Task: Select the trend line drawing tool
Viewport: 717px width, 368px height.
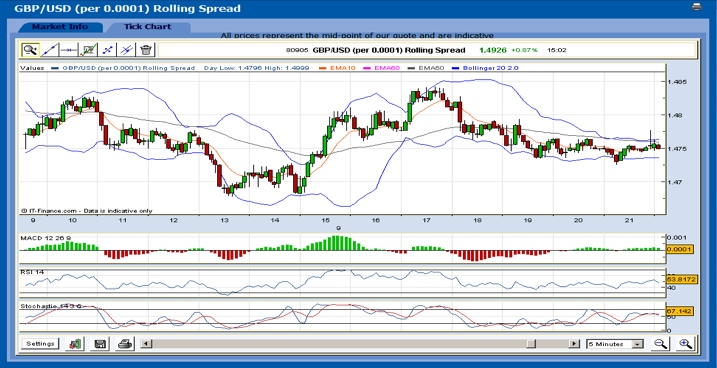Action: click(x=49, y=50)
